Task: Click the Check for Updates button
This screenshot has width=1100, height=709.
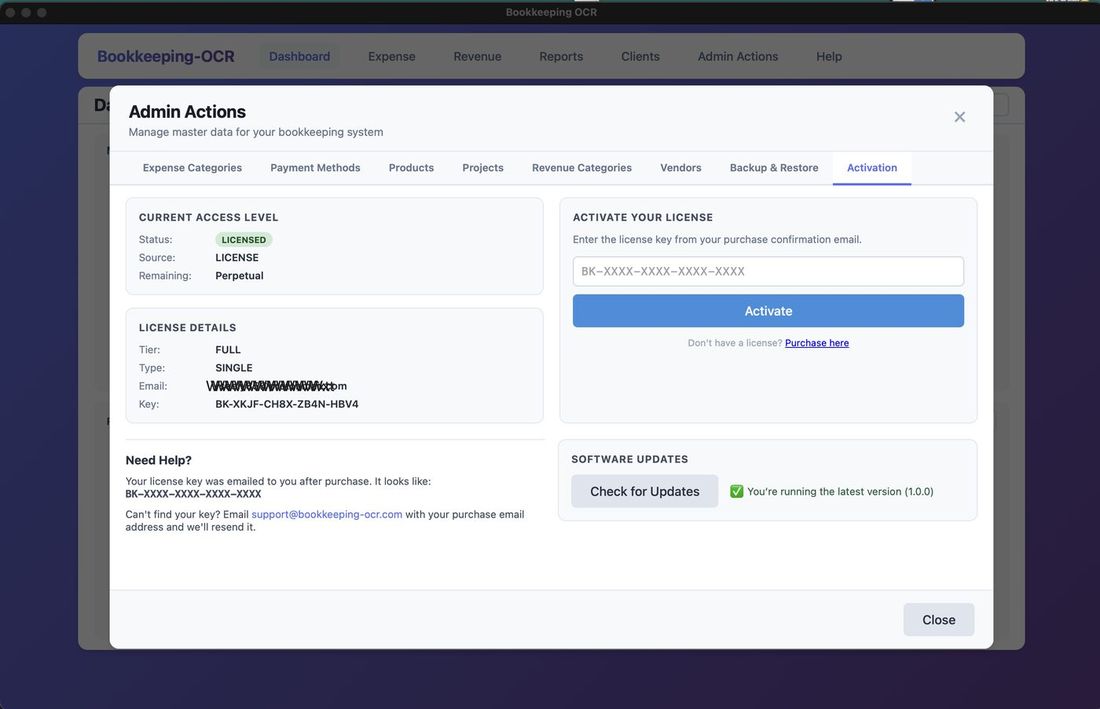Action: [x=644, y=491]
